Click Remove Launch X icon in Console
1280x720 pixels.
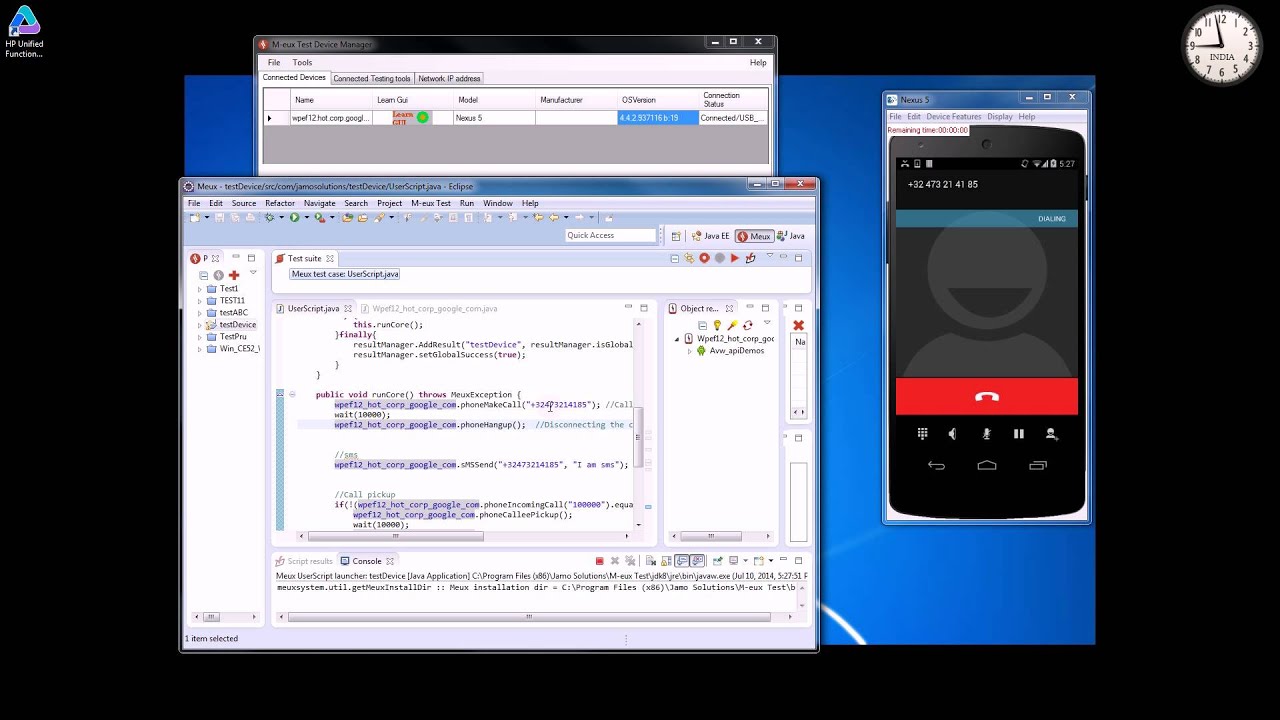(x=615, y=561)
